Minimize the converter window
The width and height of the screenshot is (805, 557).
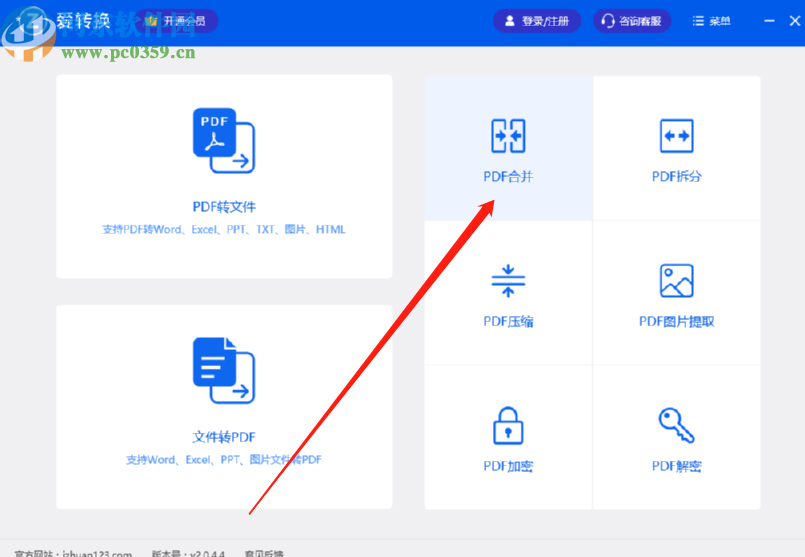point(769,21)
